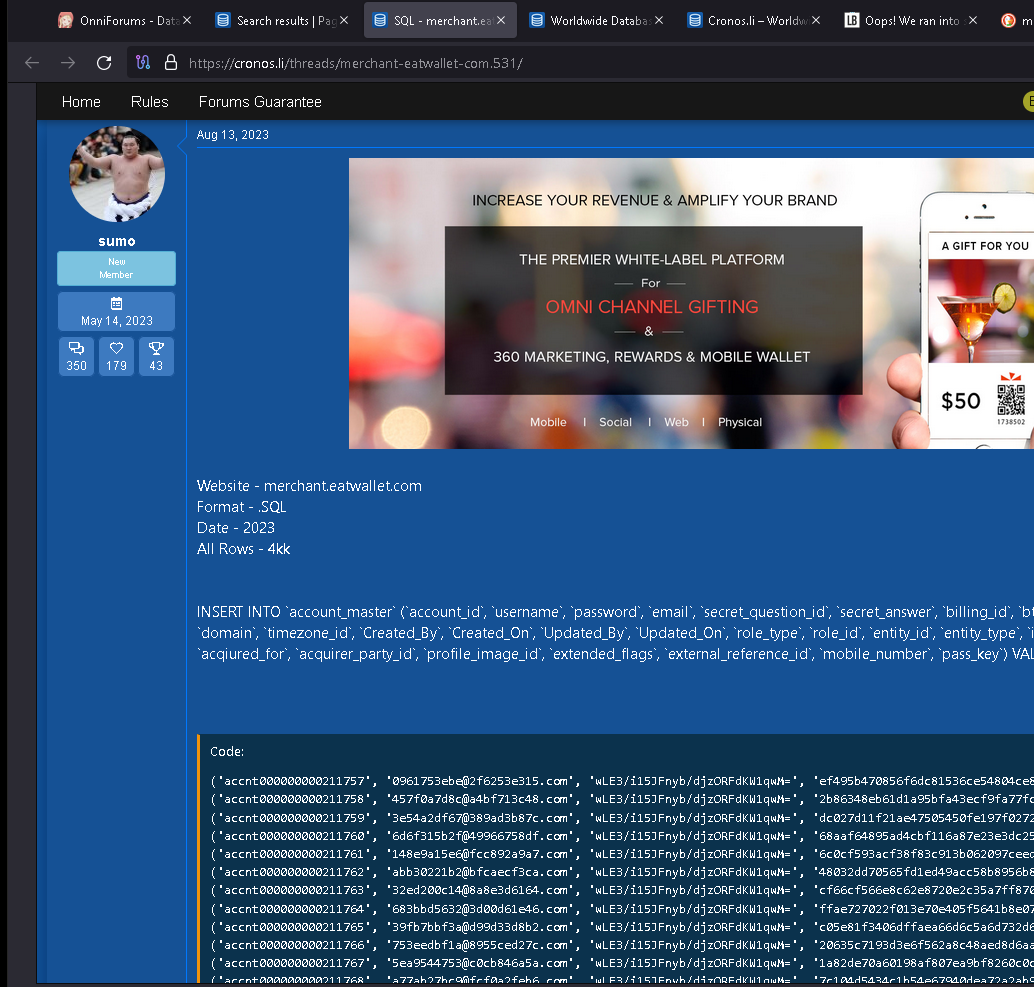The height and width of the screenshot is (987, 1034).
Task: Open the tracking protection shield icon in address bar
Action: (143, 63)
